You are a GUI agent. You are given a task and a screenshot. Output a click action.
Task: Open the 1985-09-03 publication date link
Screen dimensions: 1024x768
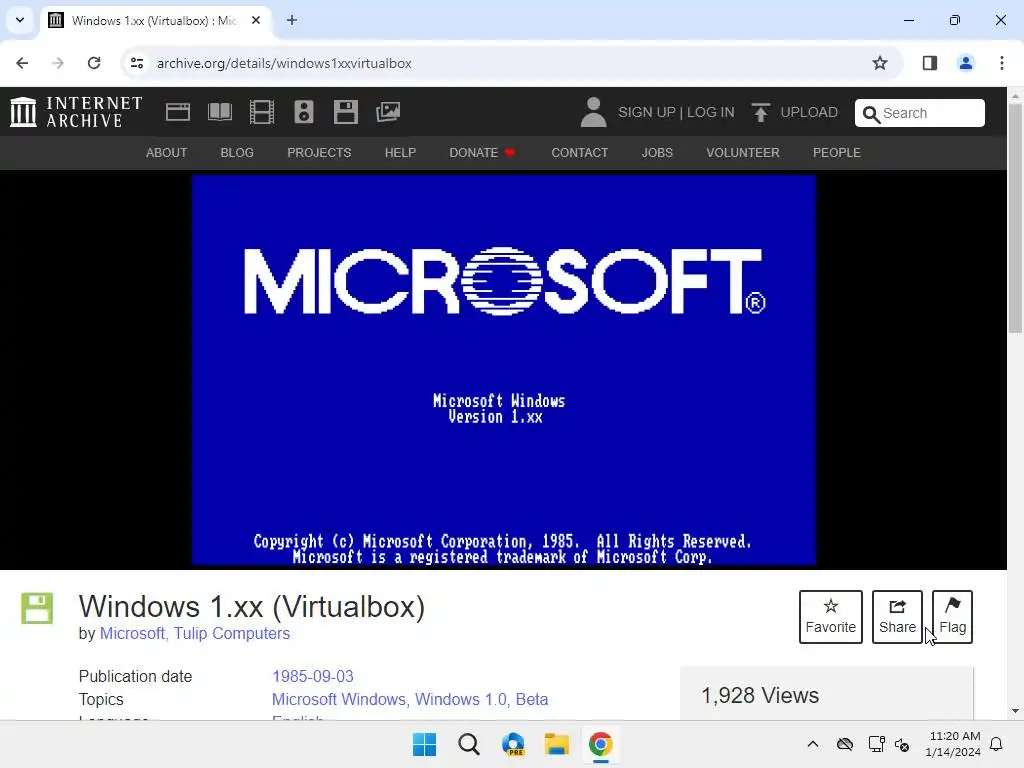pyautogui.click(x=313, y=677)
